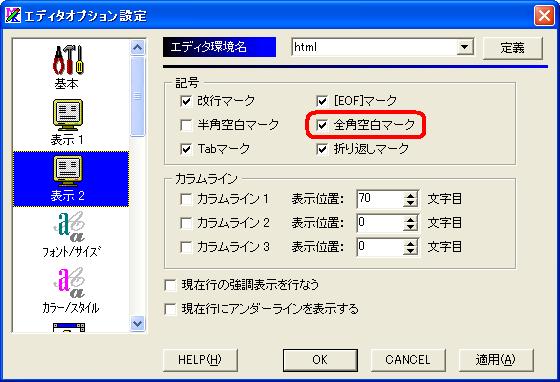This screenshot has width=560, height=382.
Task: Enable the カラムライン 3 checkbox
Action: [x=186, y=247]
